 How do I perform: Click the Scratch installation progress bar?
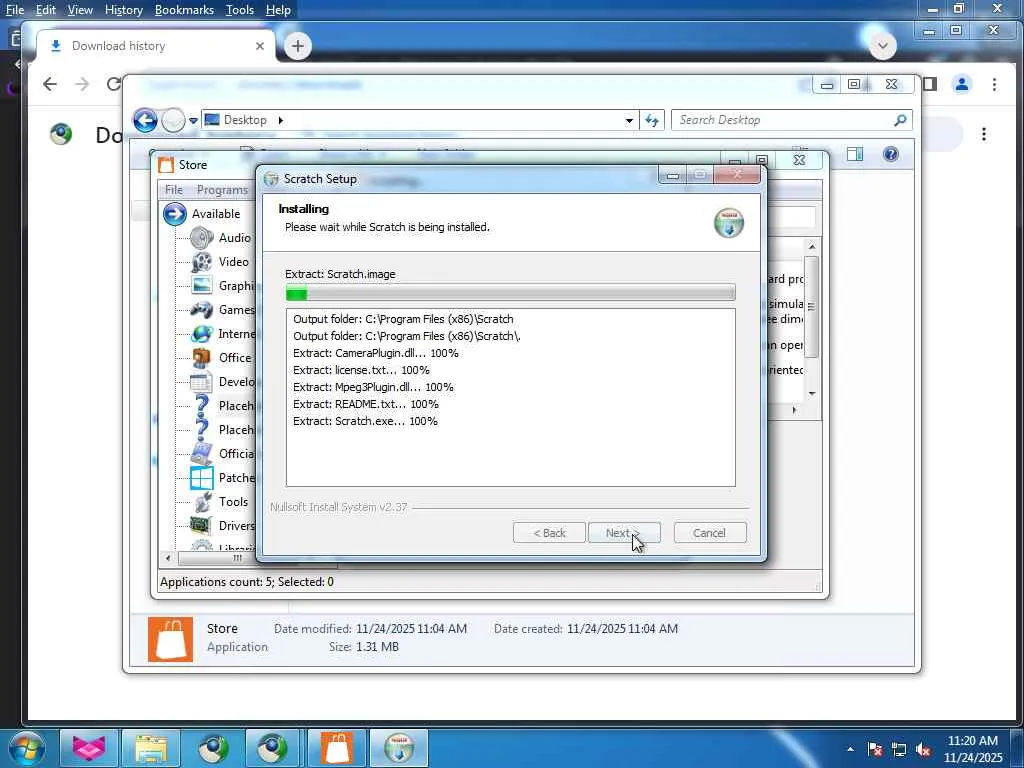pyautogui.click(x=511, y=293)
